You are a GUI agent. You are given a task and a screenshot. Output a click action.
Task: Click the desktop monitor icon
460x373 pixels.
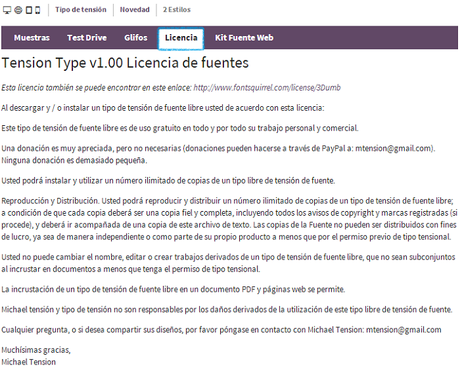pos(7,10)
